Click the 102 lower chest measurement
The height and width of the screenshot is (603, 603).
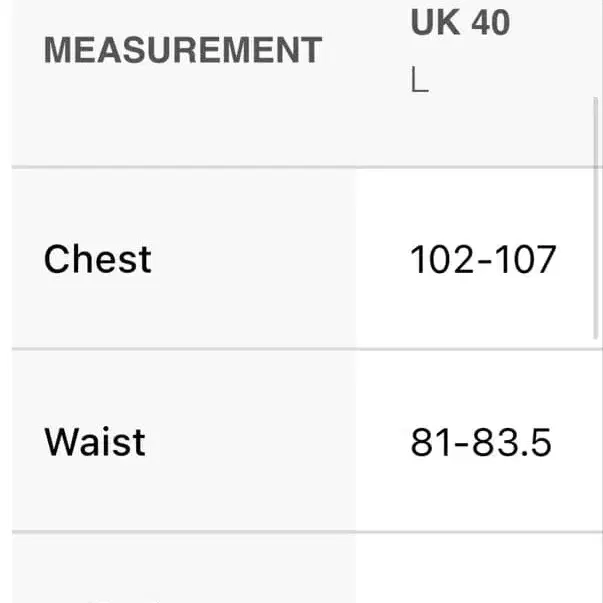442,260
